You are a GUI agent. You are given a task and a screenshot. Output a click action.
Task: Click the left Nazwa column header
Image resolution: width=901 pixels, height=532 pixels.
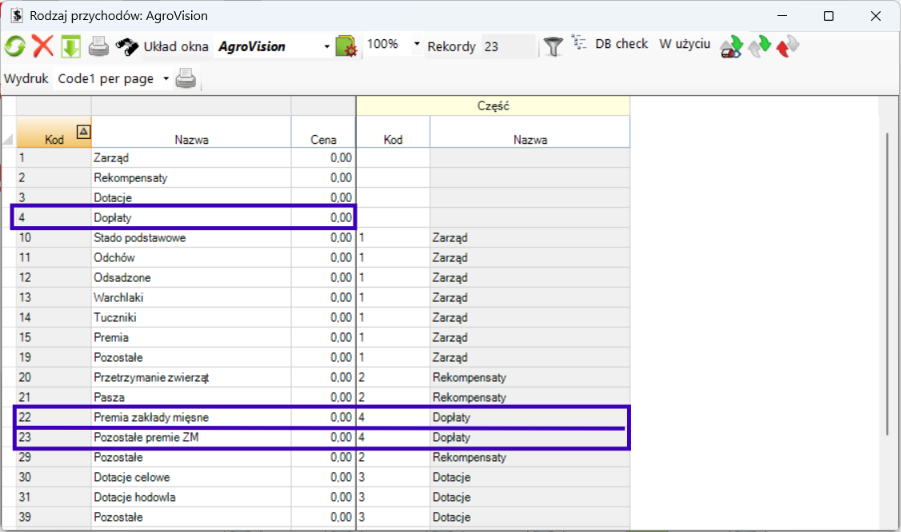click(x=191, y=132)
